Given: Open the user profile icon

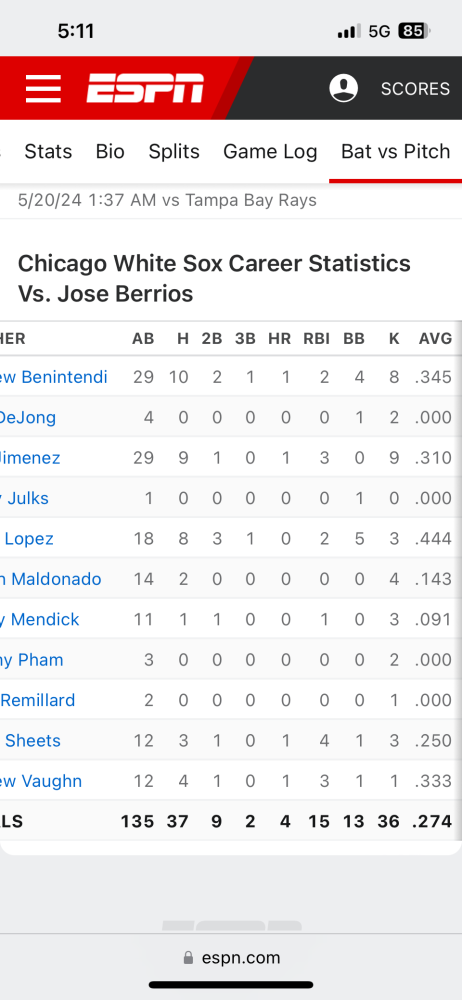Looking at the screenshot, I should tap(343, 88).
